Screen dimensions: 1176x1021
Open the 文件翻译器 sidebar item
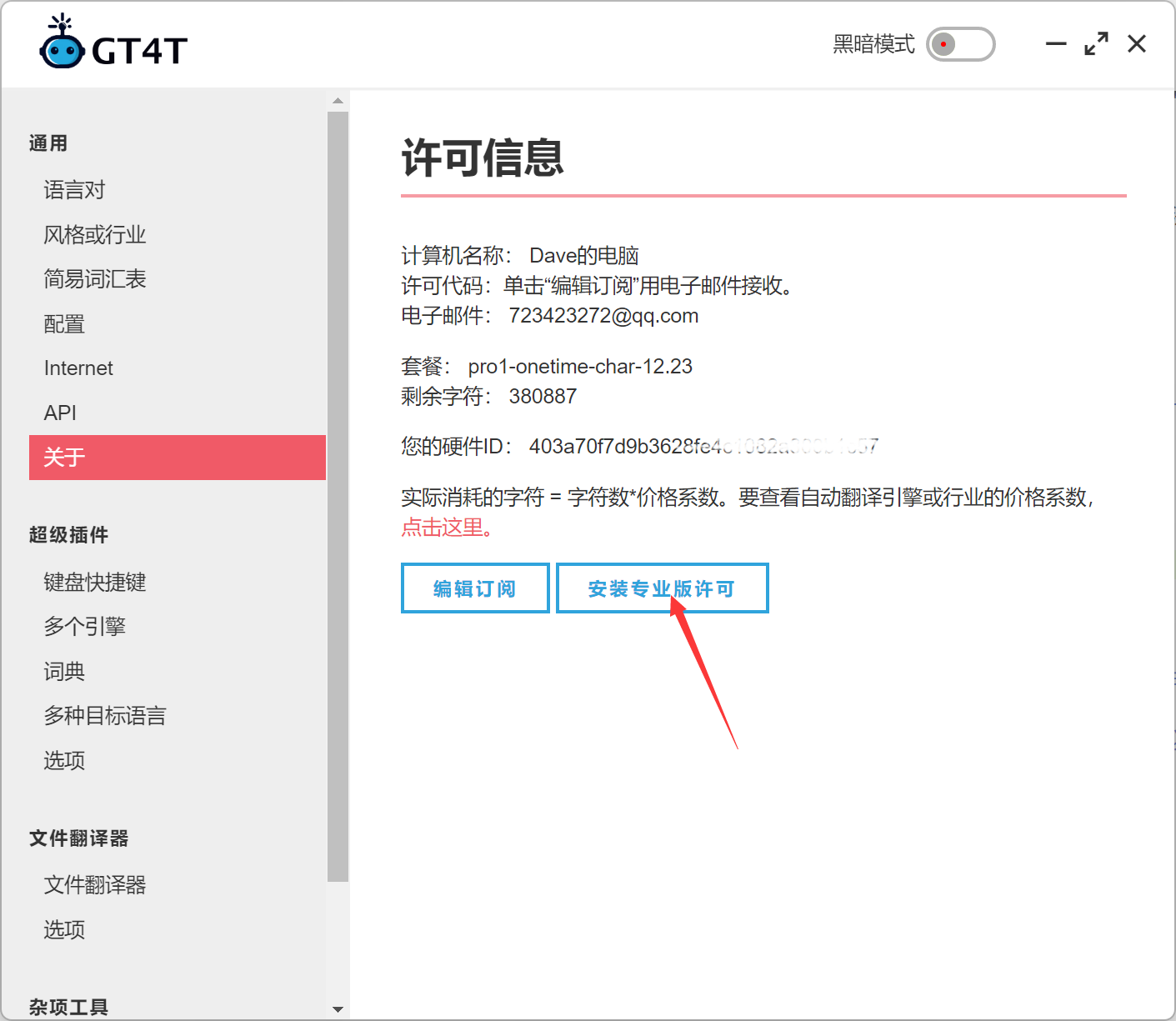178,885
